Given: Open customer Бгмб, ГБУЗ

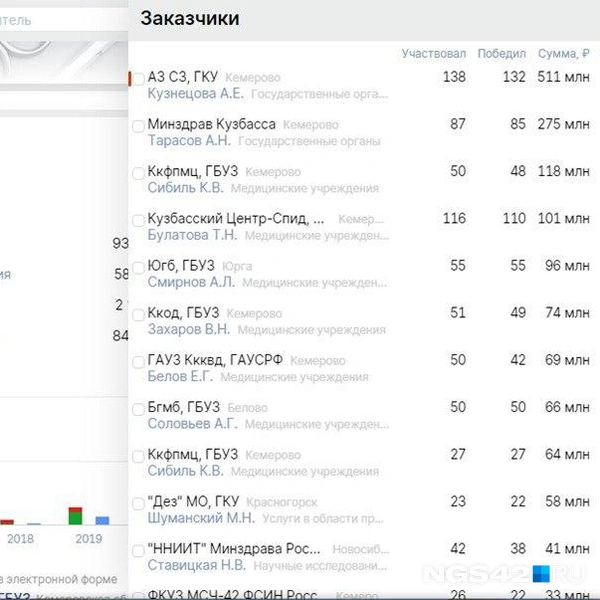Looking at the screenshot, I should pyautogui.click(x=184, y=407).
